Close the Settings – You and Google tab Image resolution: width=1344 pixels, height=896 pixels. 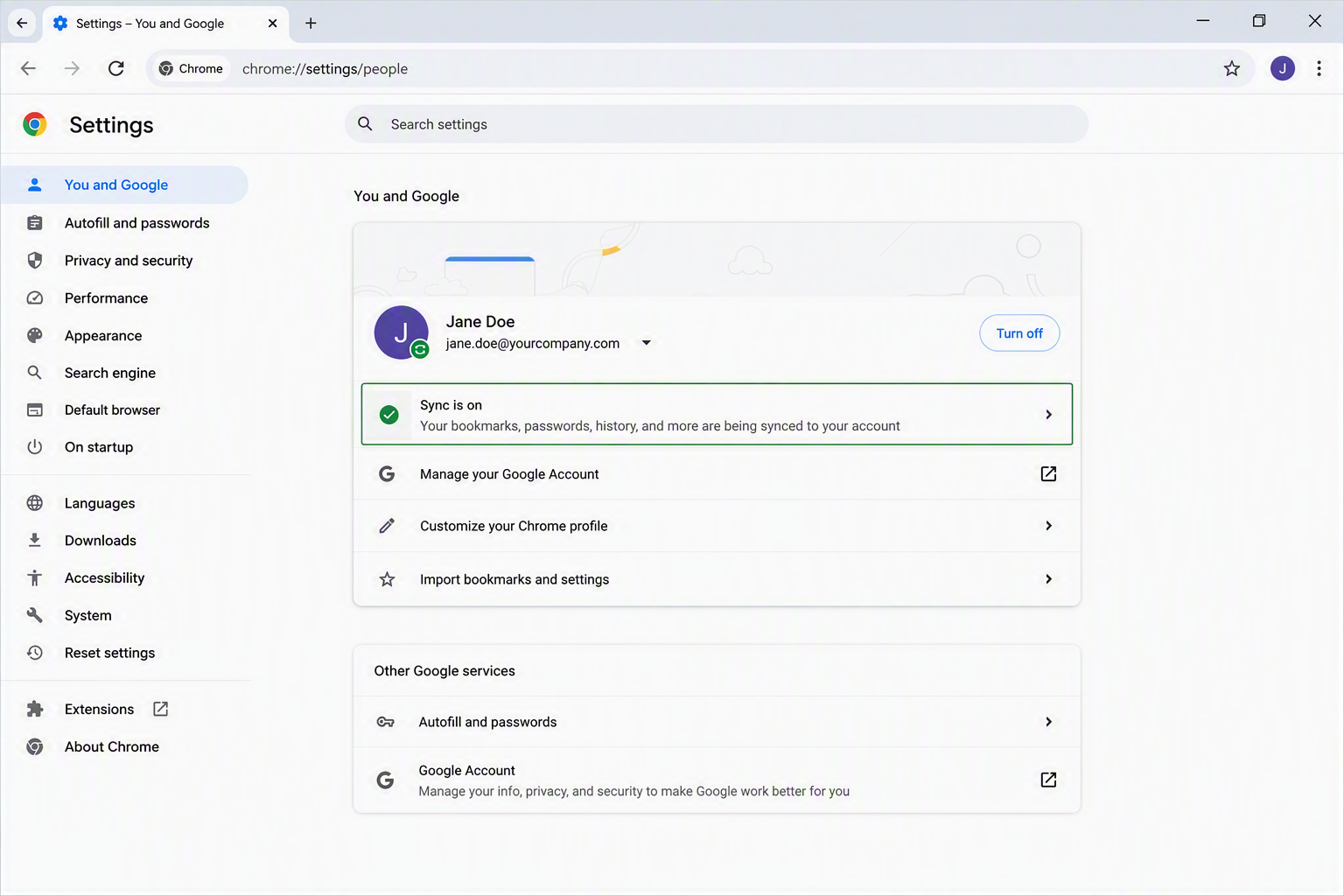click(272, 24)
